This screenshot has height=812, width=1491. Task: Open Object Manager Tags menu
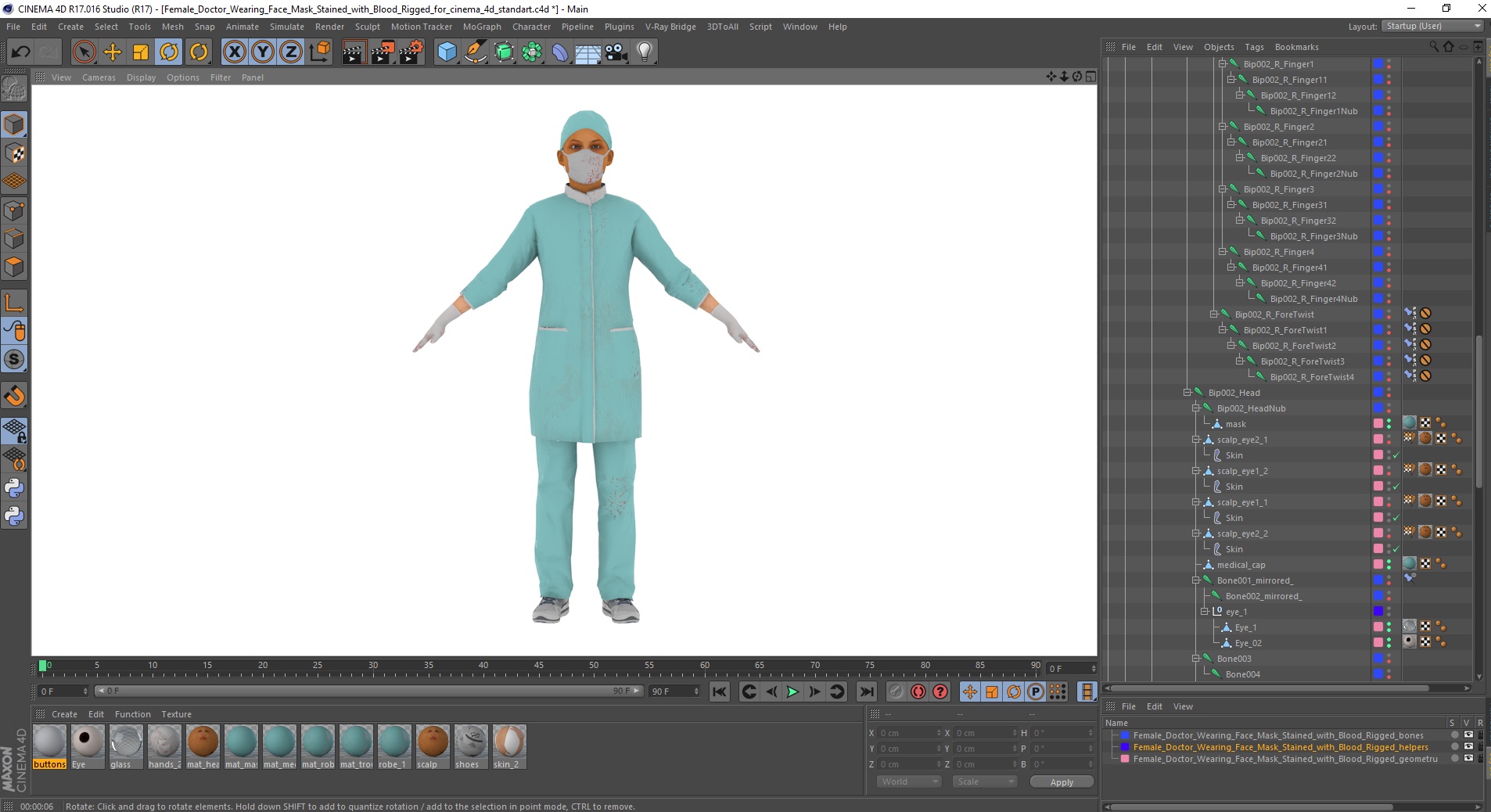tap(1254, 47)
